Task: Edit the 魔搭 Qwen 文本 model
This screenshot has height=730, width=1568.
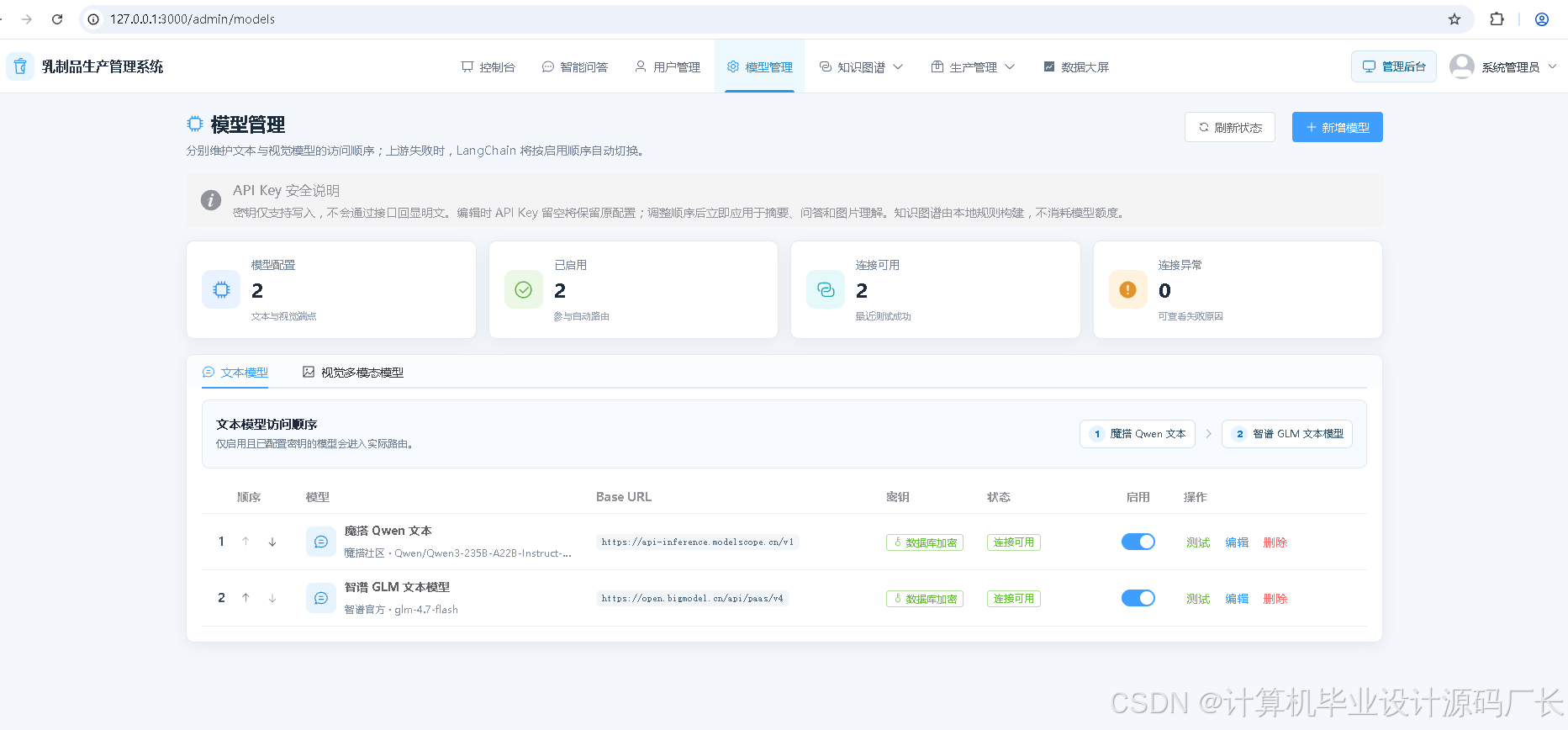Action: point(1237,542)
